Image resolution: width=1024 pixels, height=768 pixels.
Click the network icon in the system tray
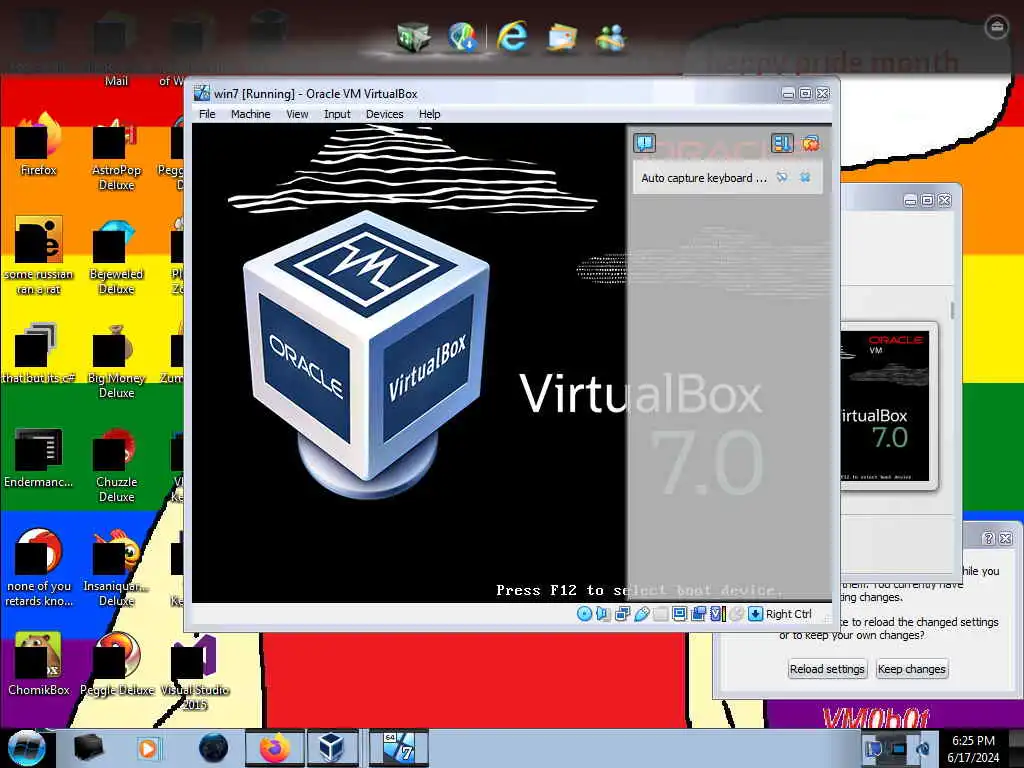(899, 748)
